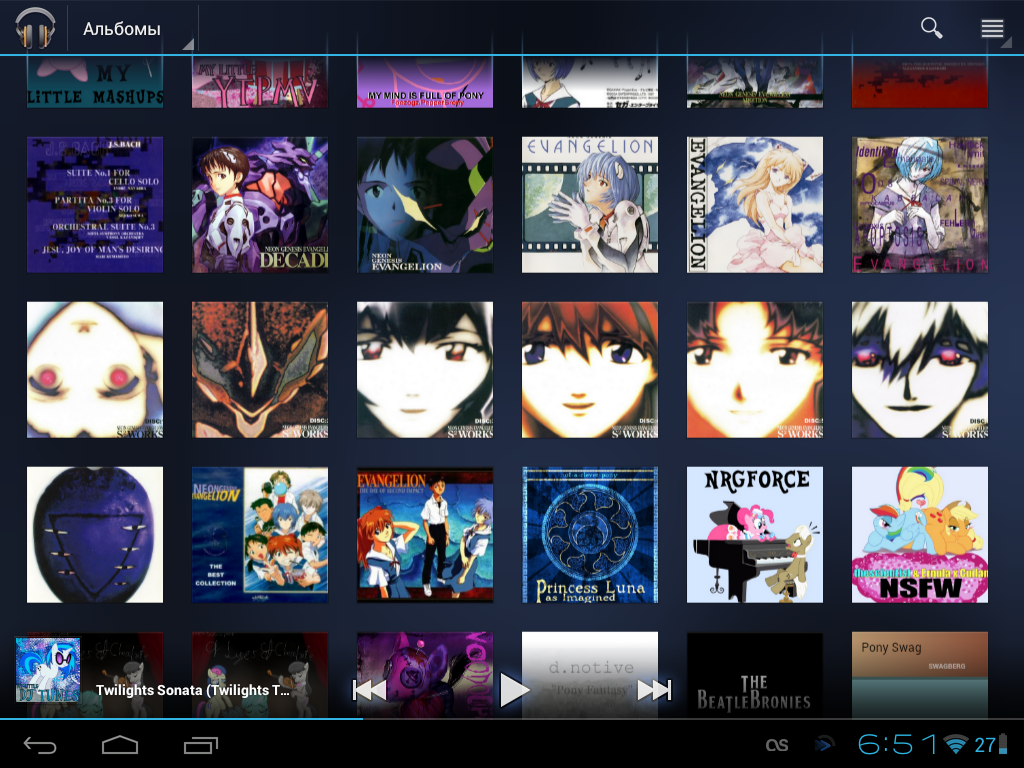Screen dimensions: 1024x768
Task: Open the Neon Genesis Evangelion dark-blue face album
Action: [425, 204]
